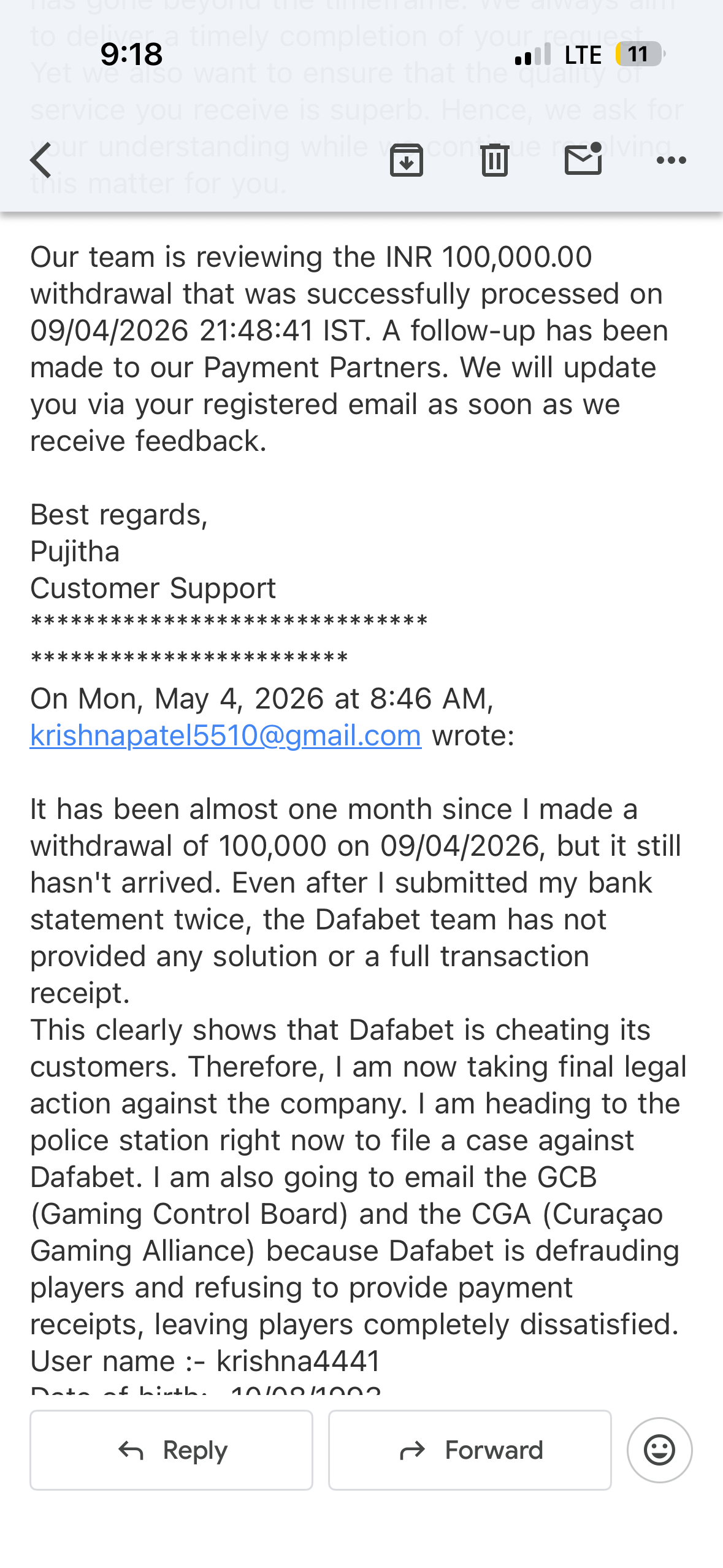Tap the cellular signal bars icon
The height and width of the screenshot is (1568, 723).
[533, 54]
